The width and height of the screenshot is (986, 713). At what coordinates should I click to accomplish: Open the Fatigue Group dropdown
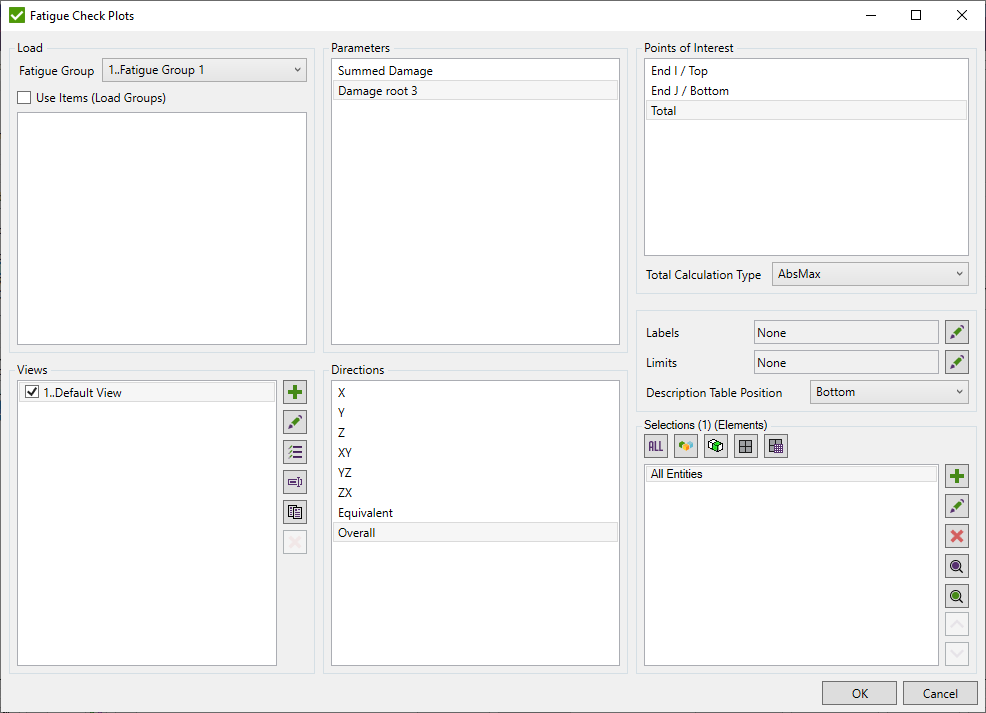click(x=204, y=70)
